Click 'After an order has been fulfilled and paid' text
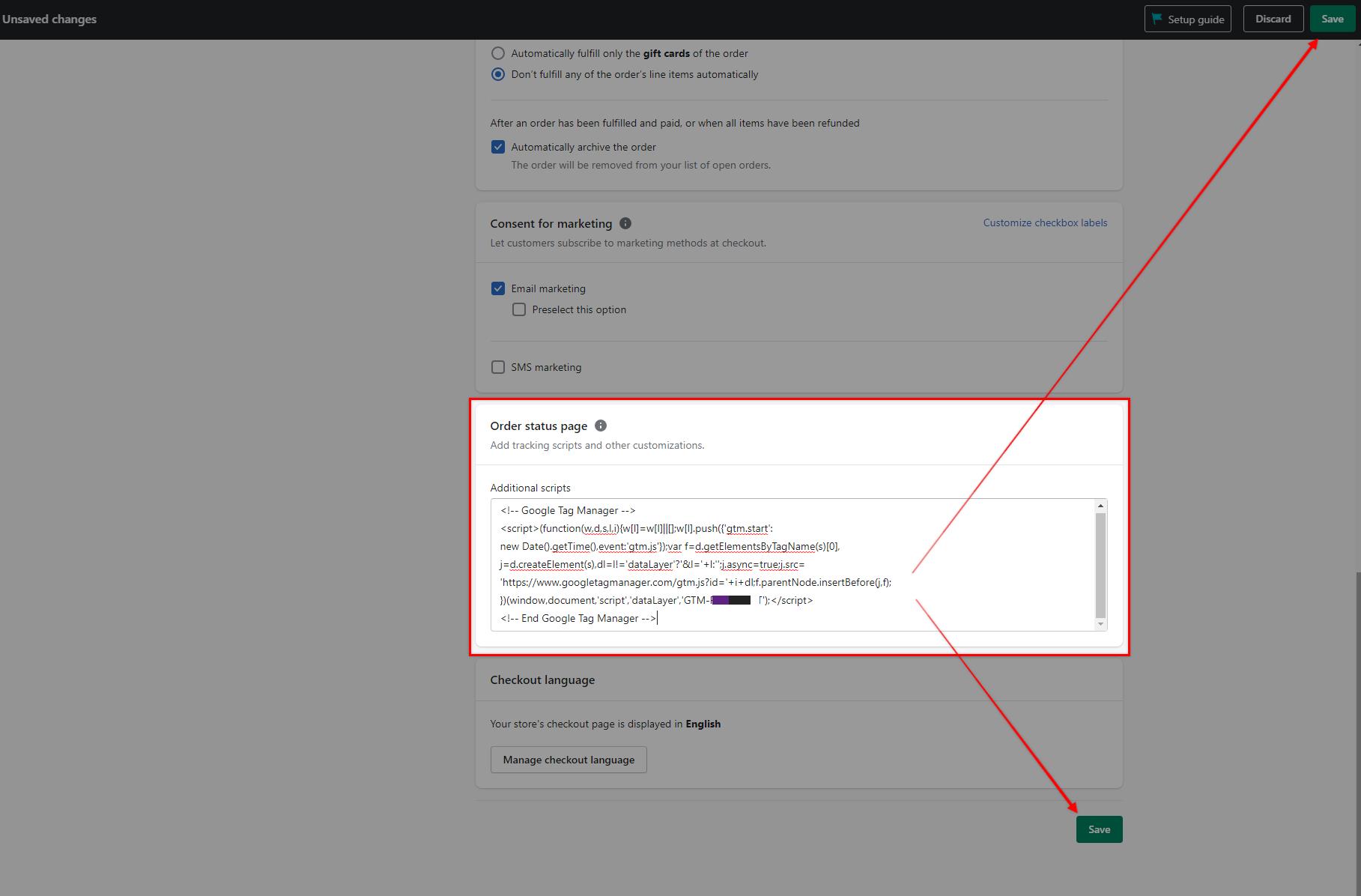 pyautogui.click(x=675, y=123)
